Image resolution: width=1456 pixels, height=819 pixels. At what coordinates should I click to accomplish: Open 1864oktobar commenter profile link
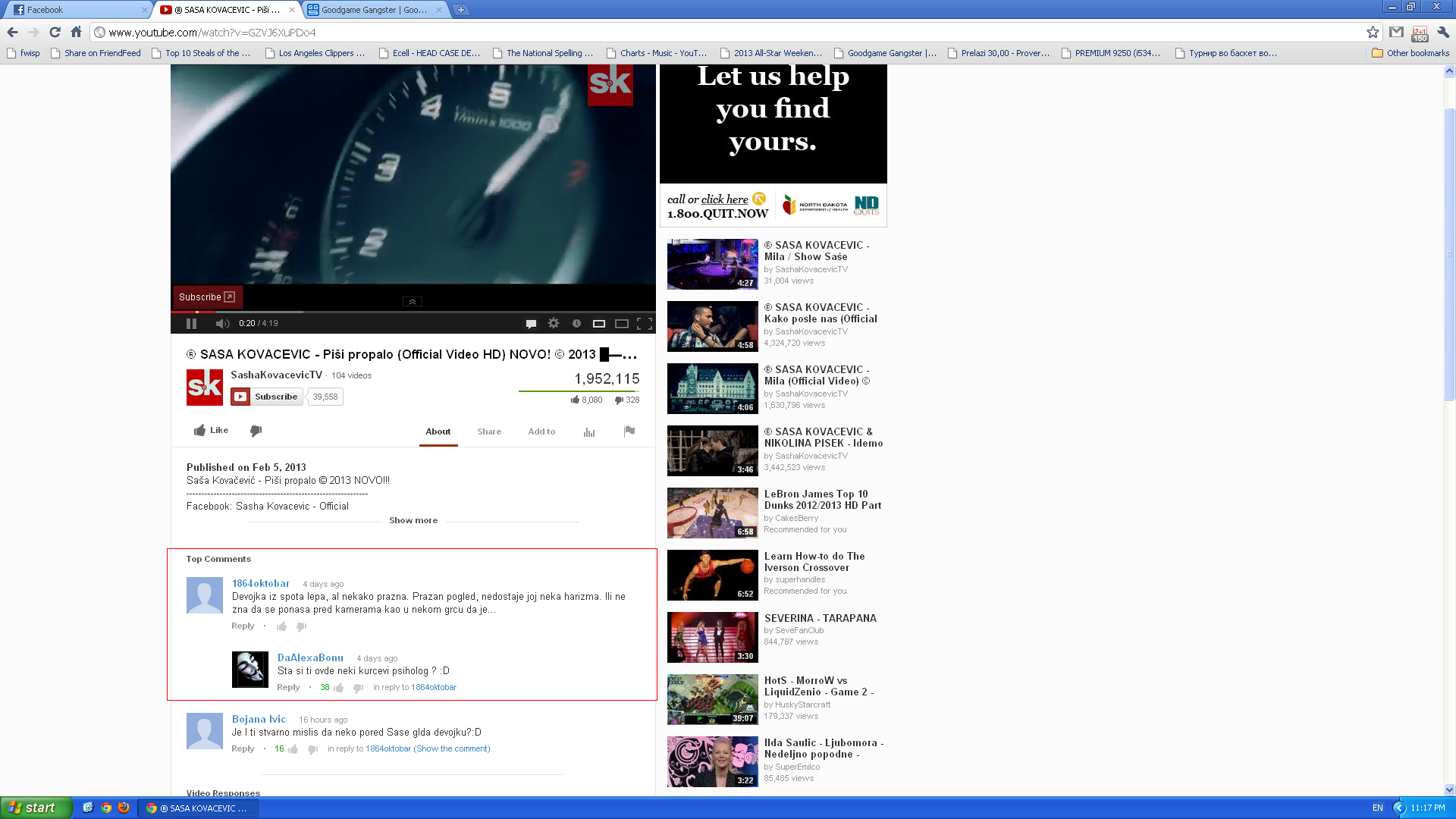click(261, 583)
